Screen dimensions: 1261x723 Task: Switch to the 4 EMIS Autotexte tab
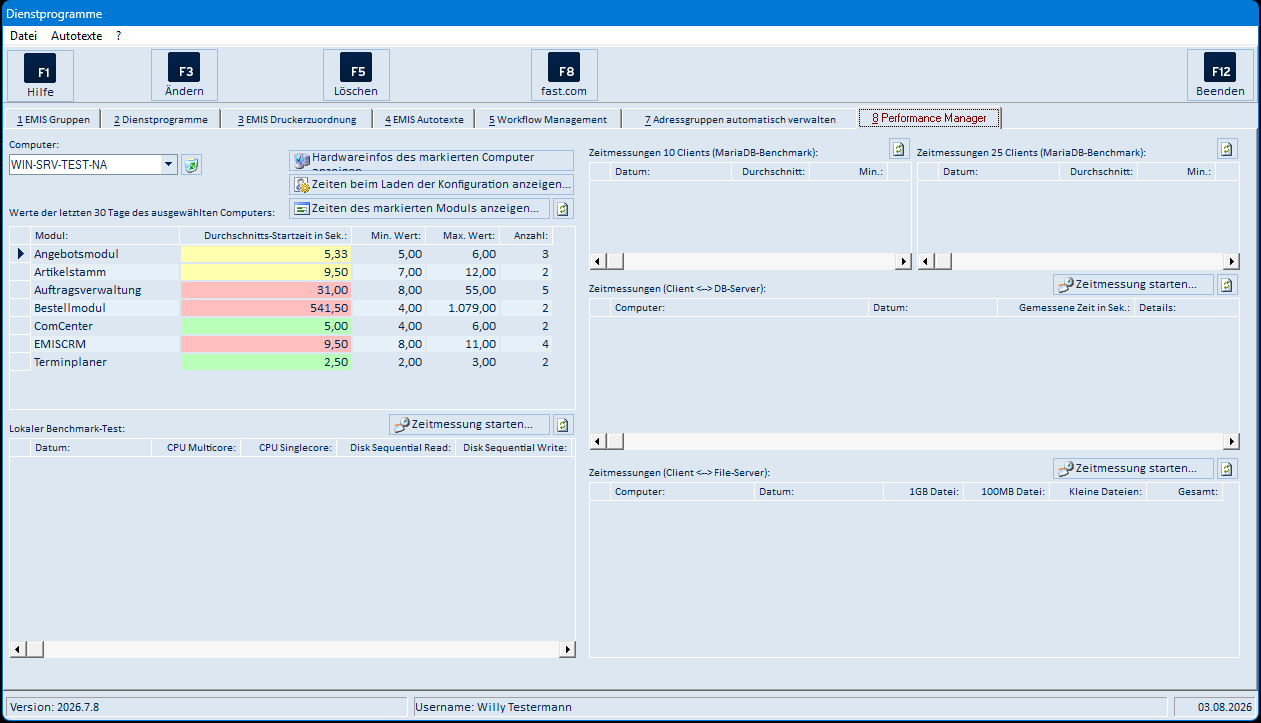tap(424, 119)
